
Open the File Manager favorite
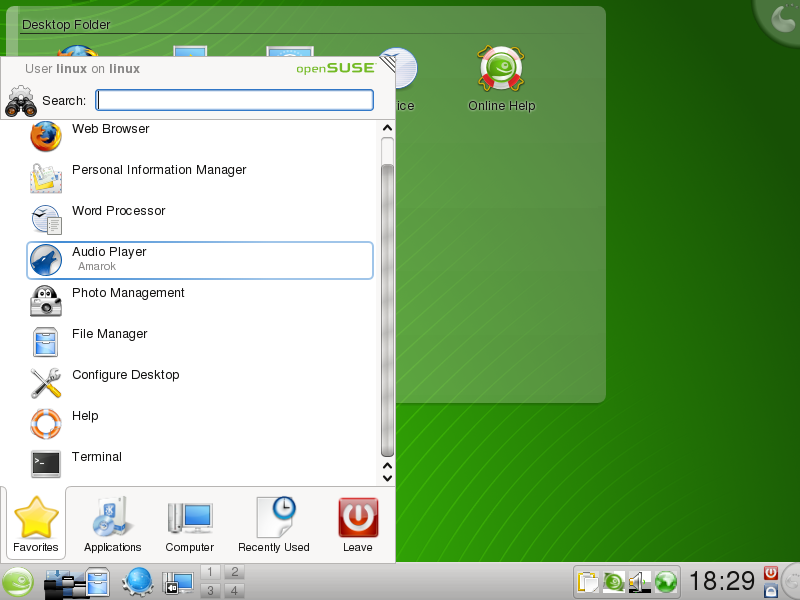point(199,342)
